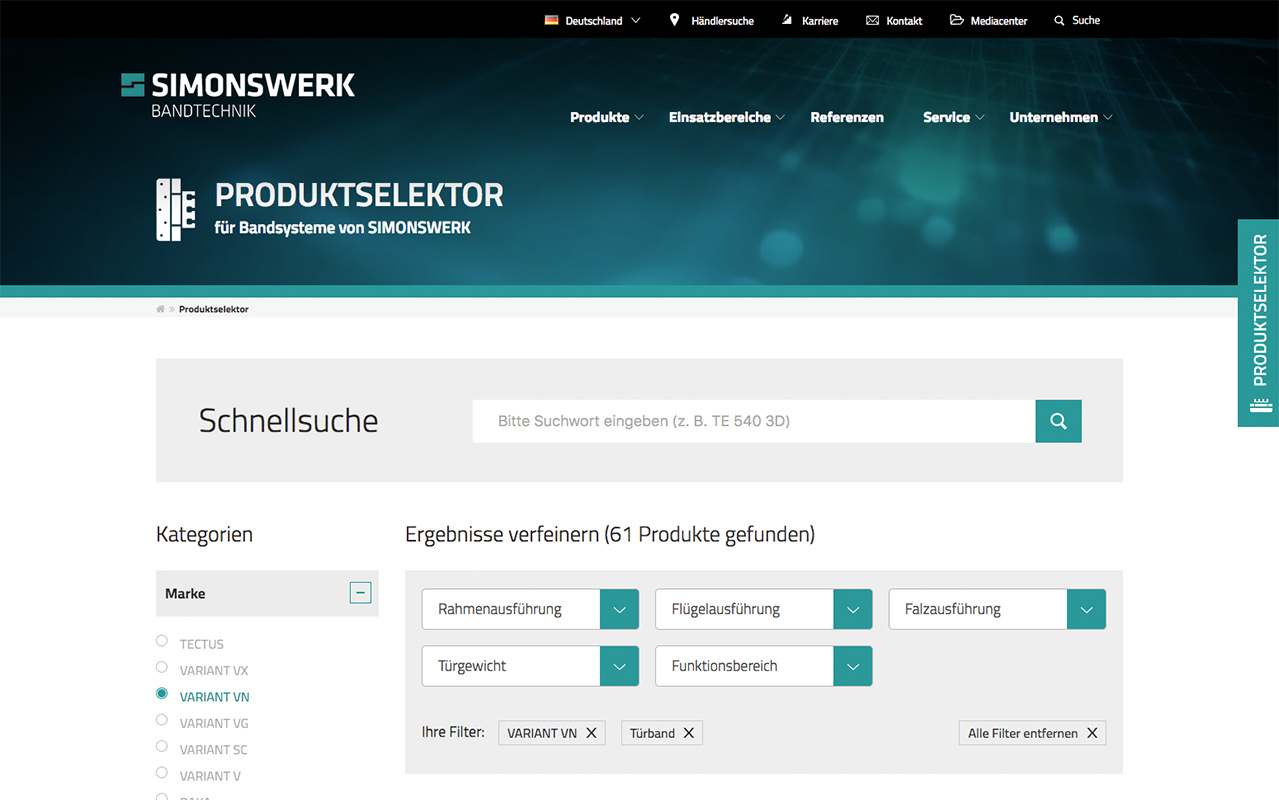
Task: Select the VARIANT V radio button
Action: coord(162,772)
